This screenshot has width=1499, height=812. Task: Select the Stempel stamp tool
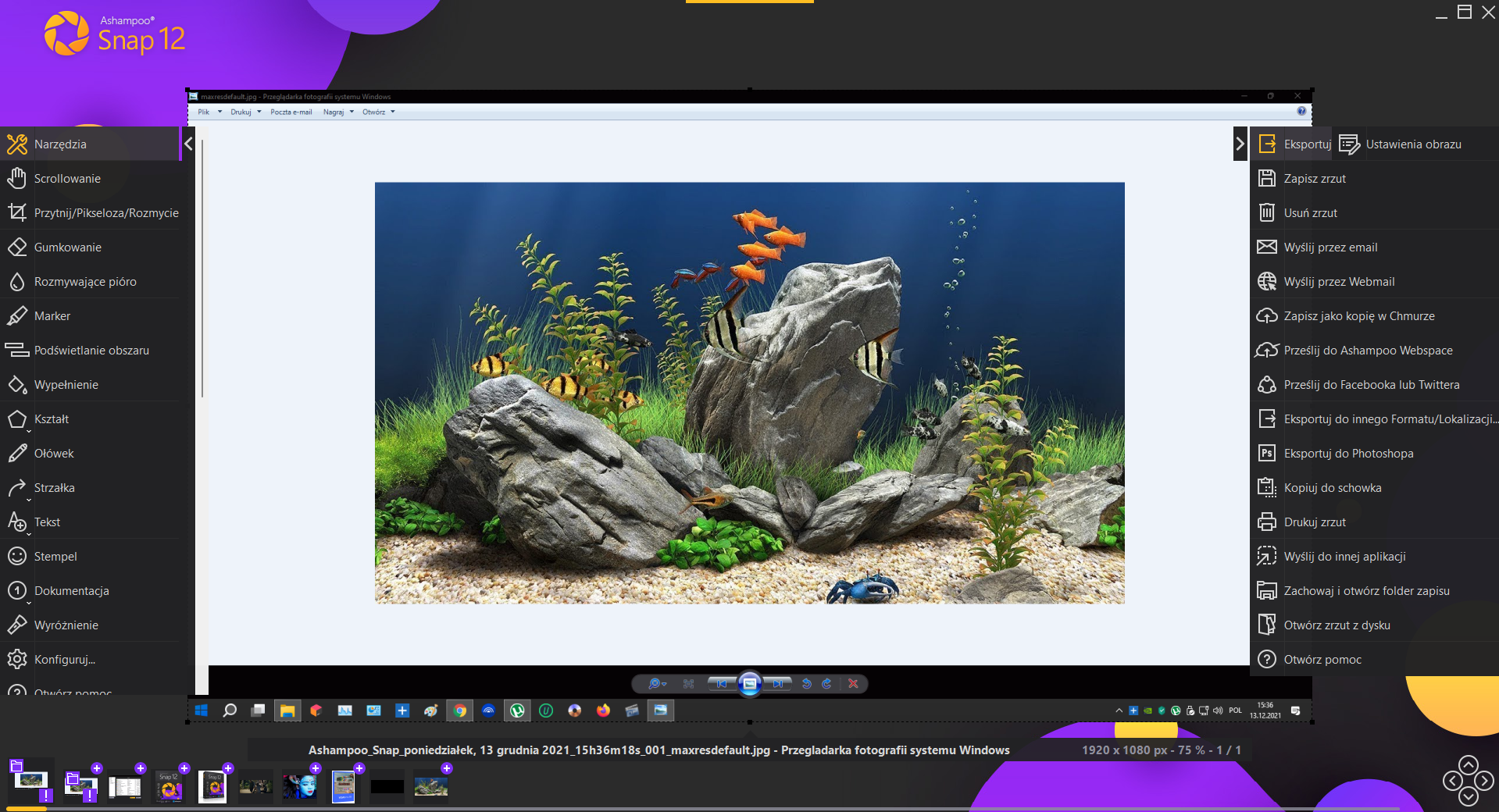pyautogui.click(x=90, y=557)
